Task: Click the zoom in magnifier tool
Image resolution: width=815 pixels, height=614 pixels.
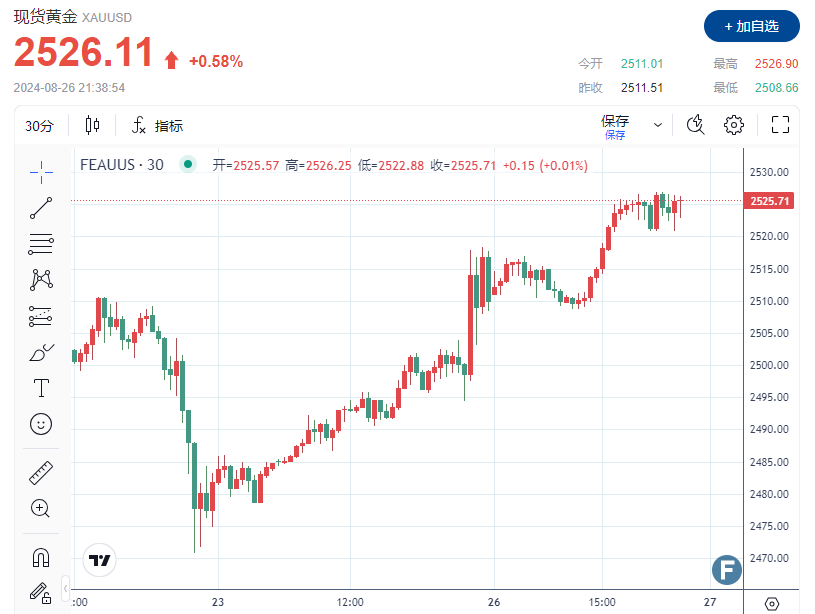Action: [x=41, y=508]
